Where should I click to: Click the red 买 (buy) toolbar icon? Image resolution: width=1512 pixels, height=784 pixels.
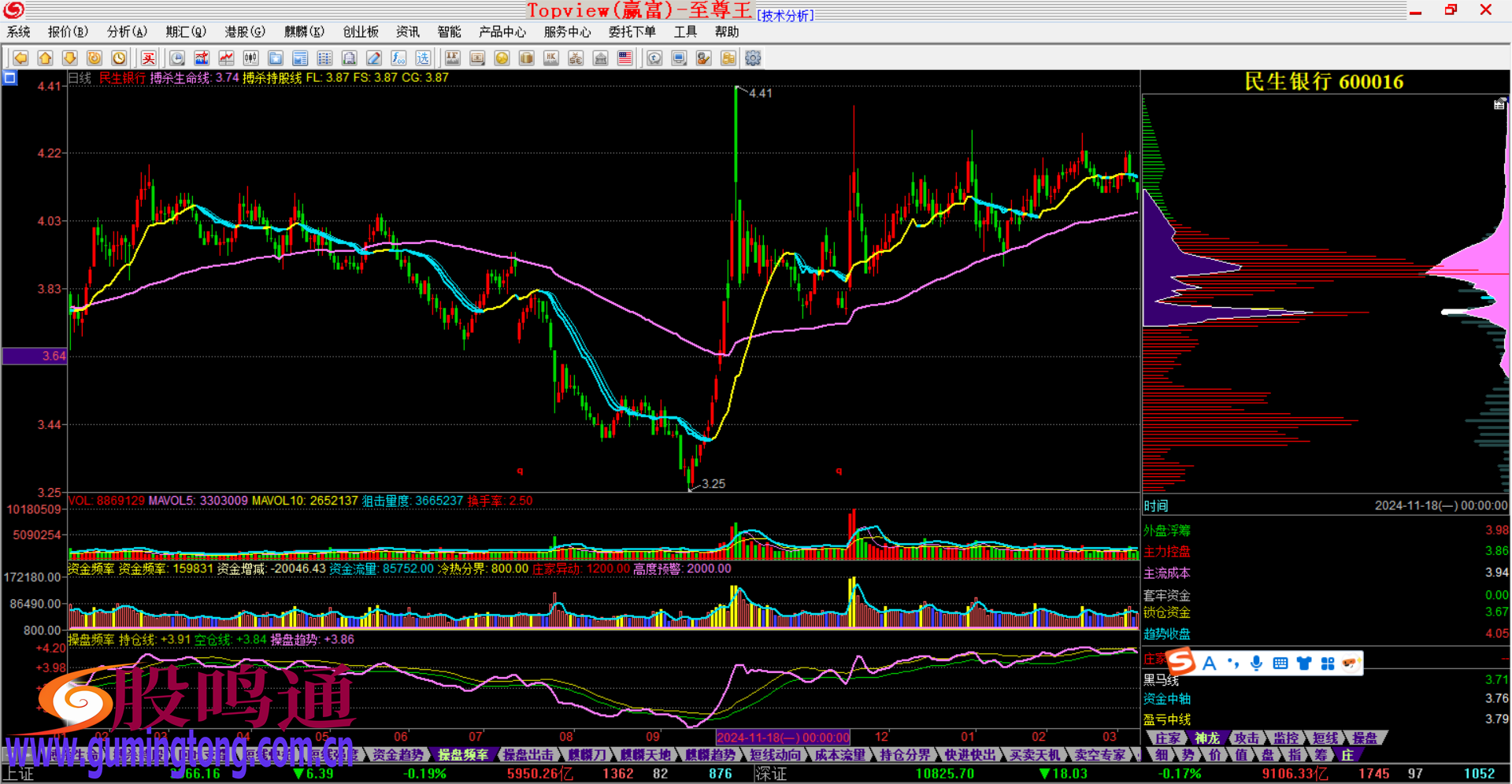coord(148,58)
